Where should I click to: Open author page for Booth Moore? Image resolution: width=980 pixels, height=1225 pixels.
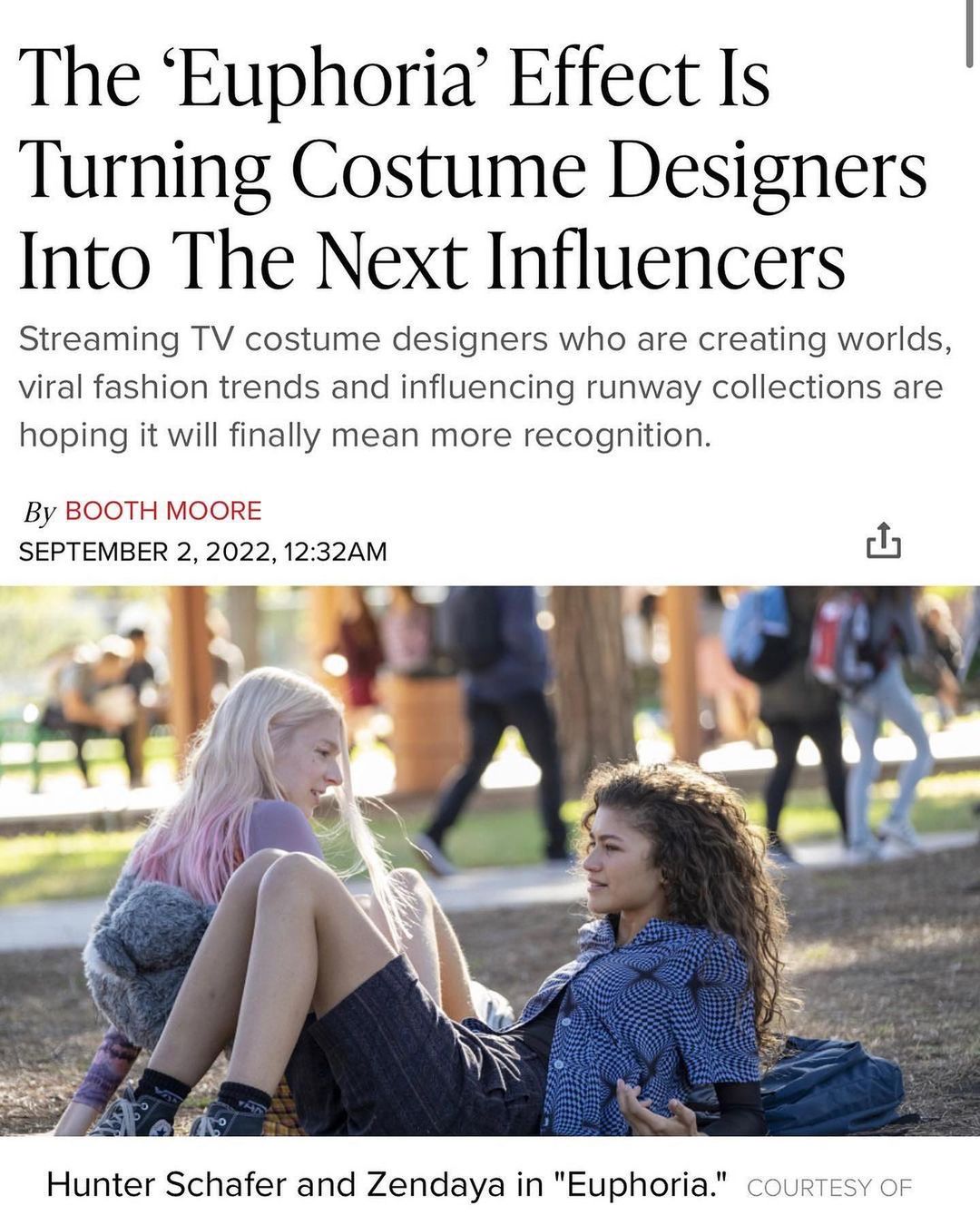[163, 511]
